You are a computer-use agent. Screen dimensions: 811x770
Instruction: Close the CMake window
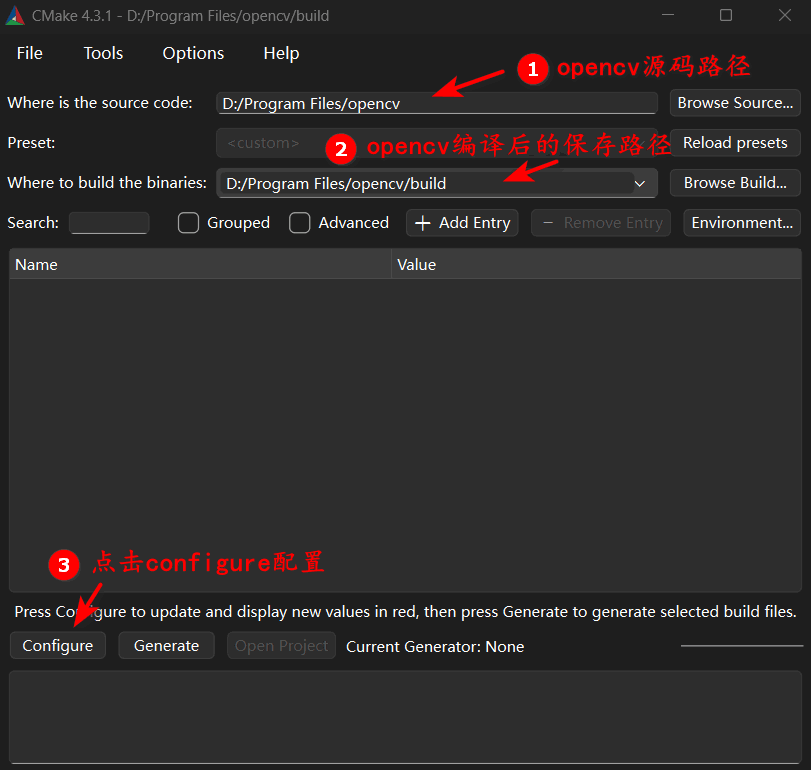click(785, 15)
